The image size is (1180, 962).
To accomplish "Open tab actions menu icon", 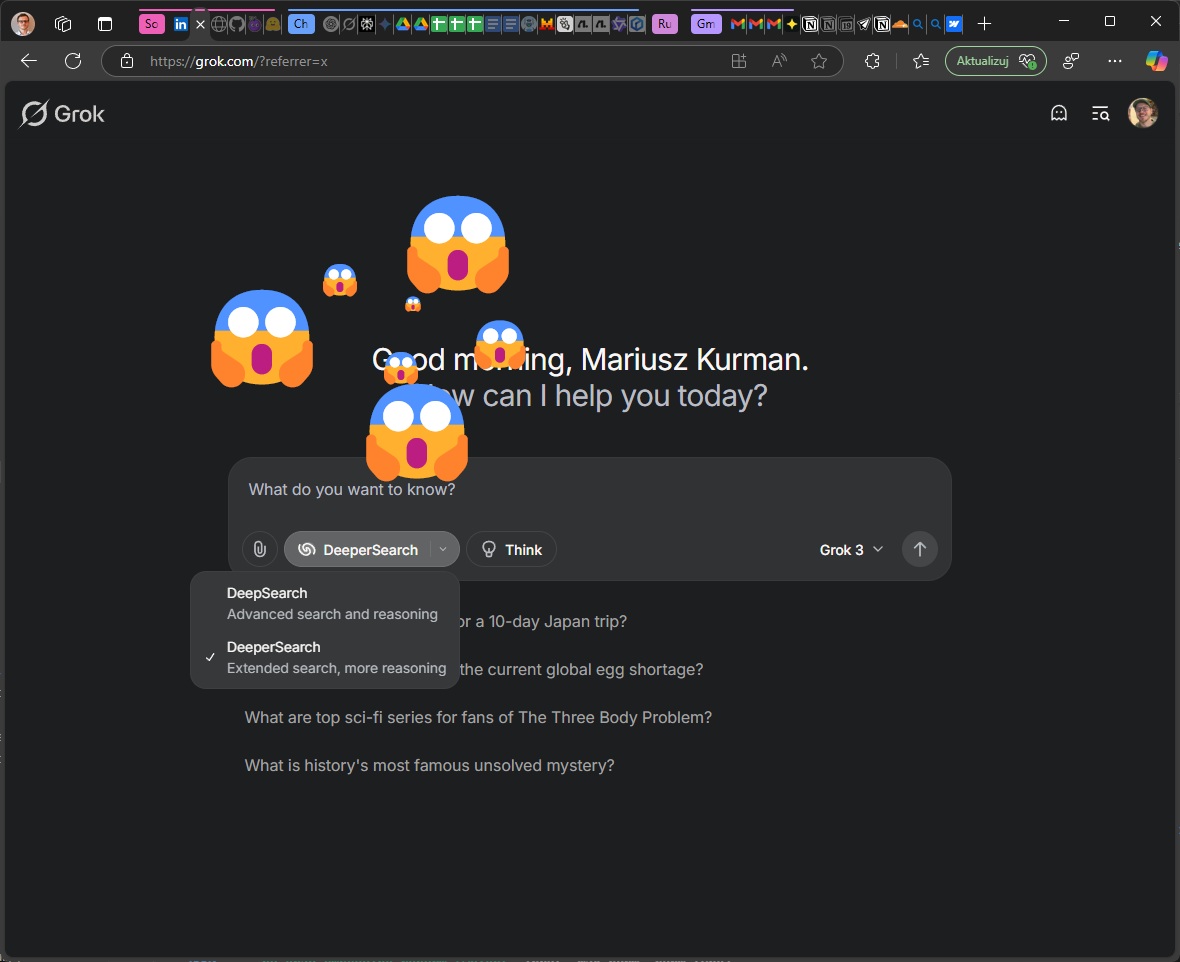I will tap(105, 24).
